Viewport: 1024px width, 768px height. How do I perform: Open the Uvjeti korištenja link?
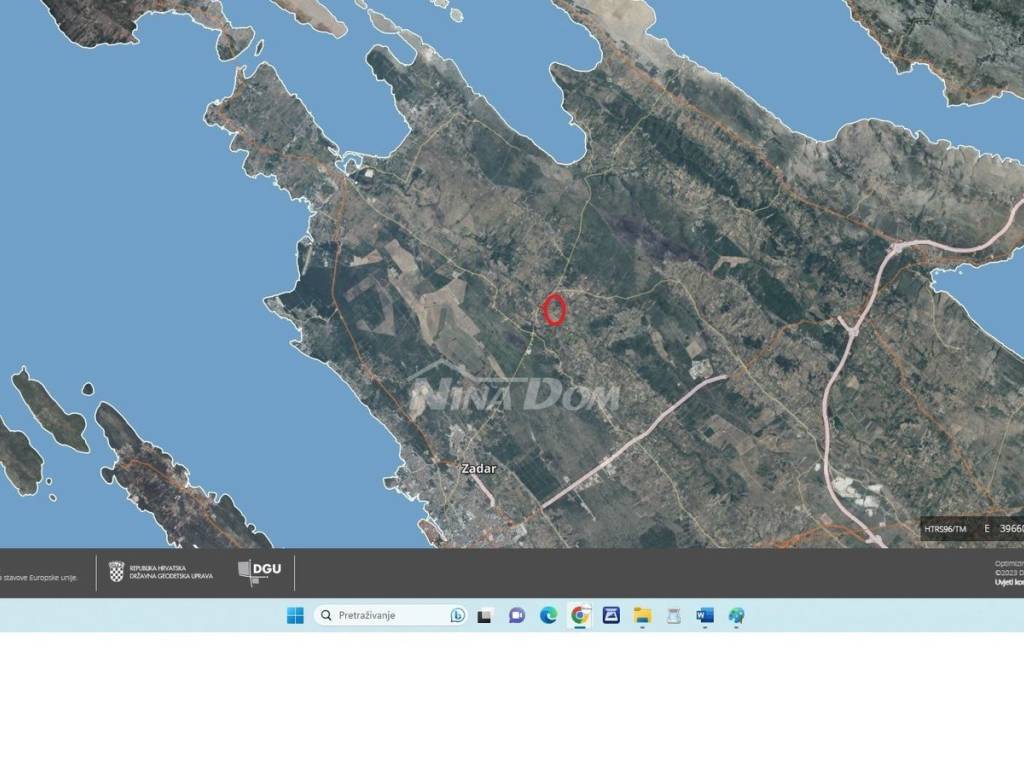tap(1008, 581)
